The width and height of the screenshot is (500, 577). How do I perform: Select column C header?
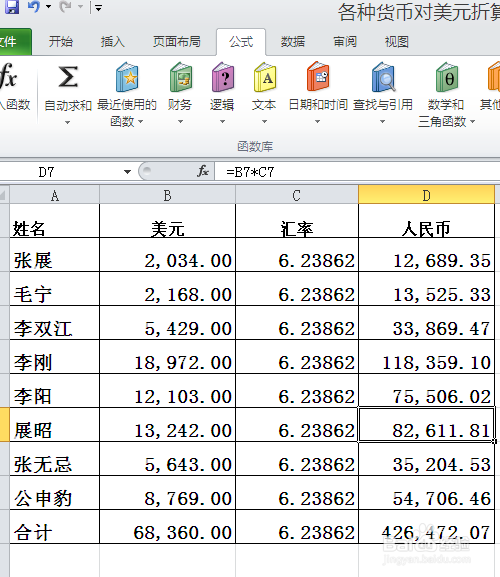(x=297, y=195)
